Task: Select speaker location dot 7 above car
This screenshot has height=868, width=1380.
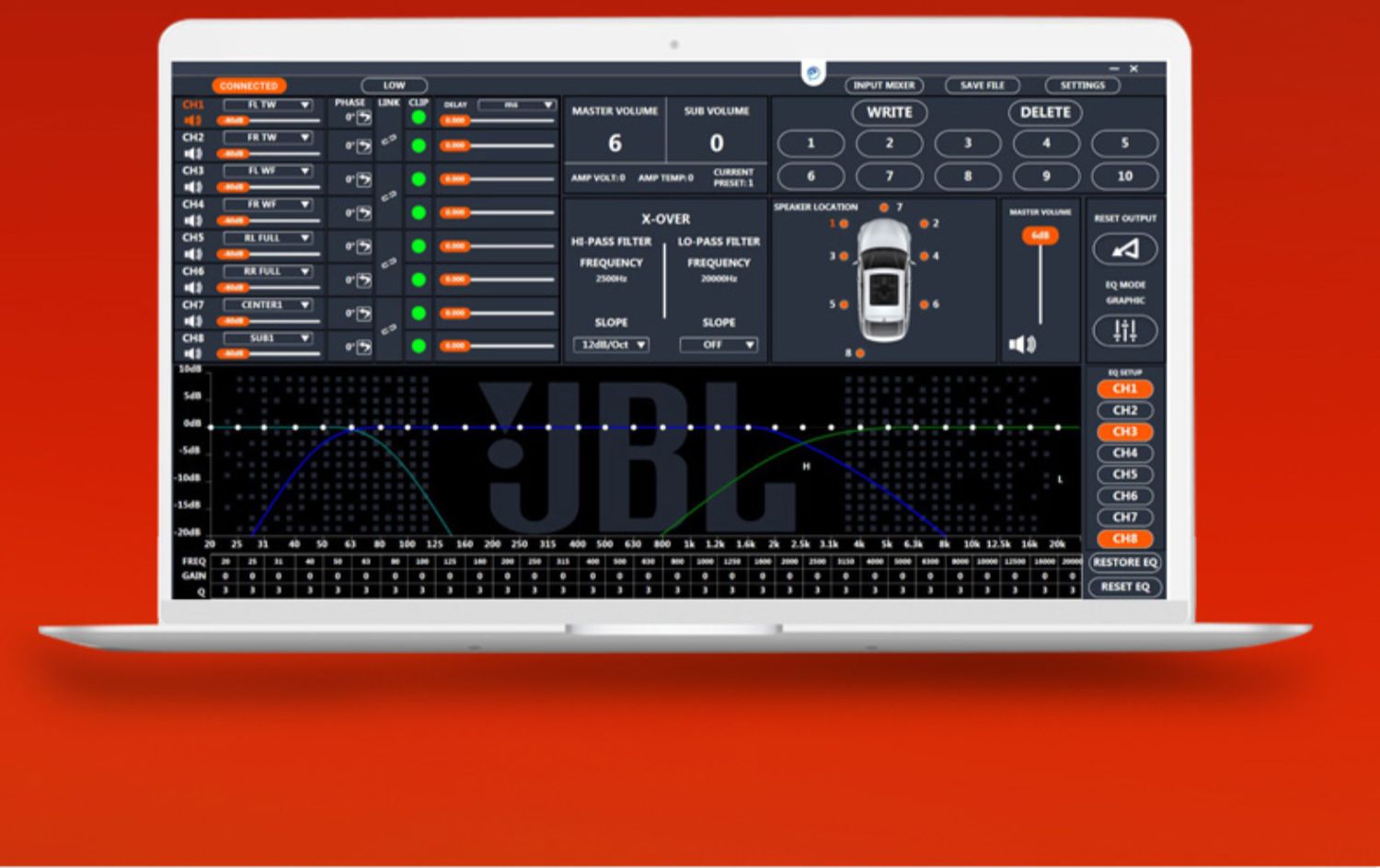Action: coord(884,208)
